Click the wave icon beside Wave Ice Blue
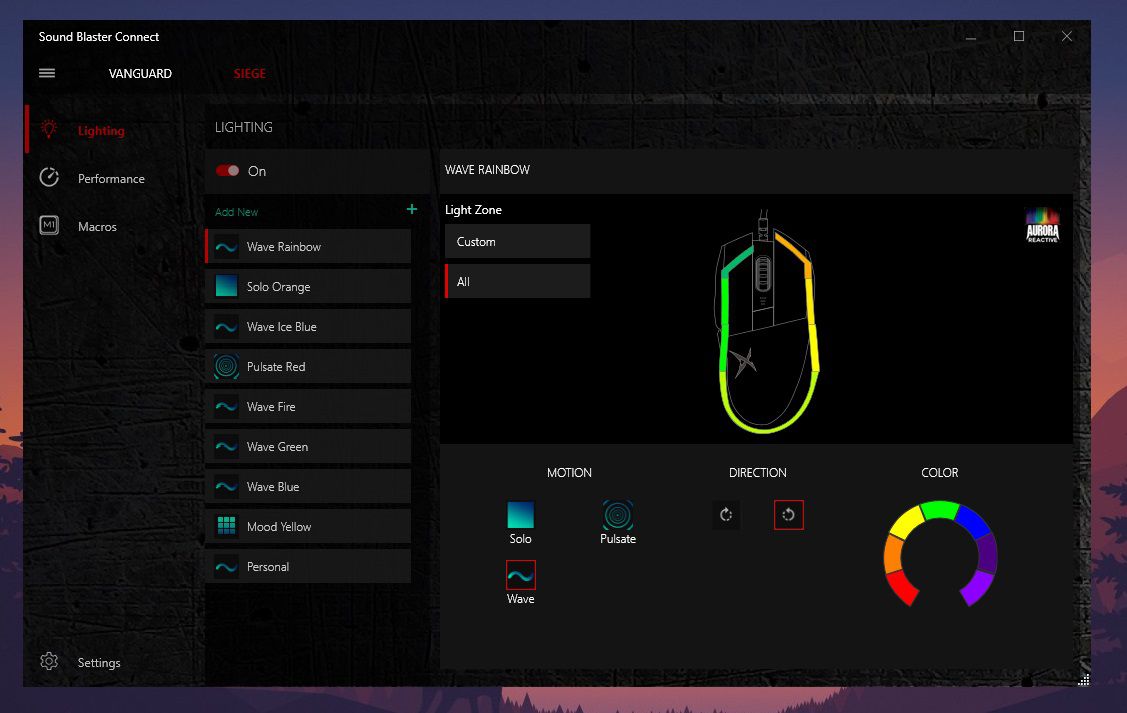Screen dimensions: 1127x713 tap(226, 327)
